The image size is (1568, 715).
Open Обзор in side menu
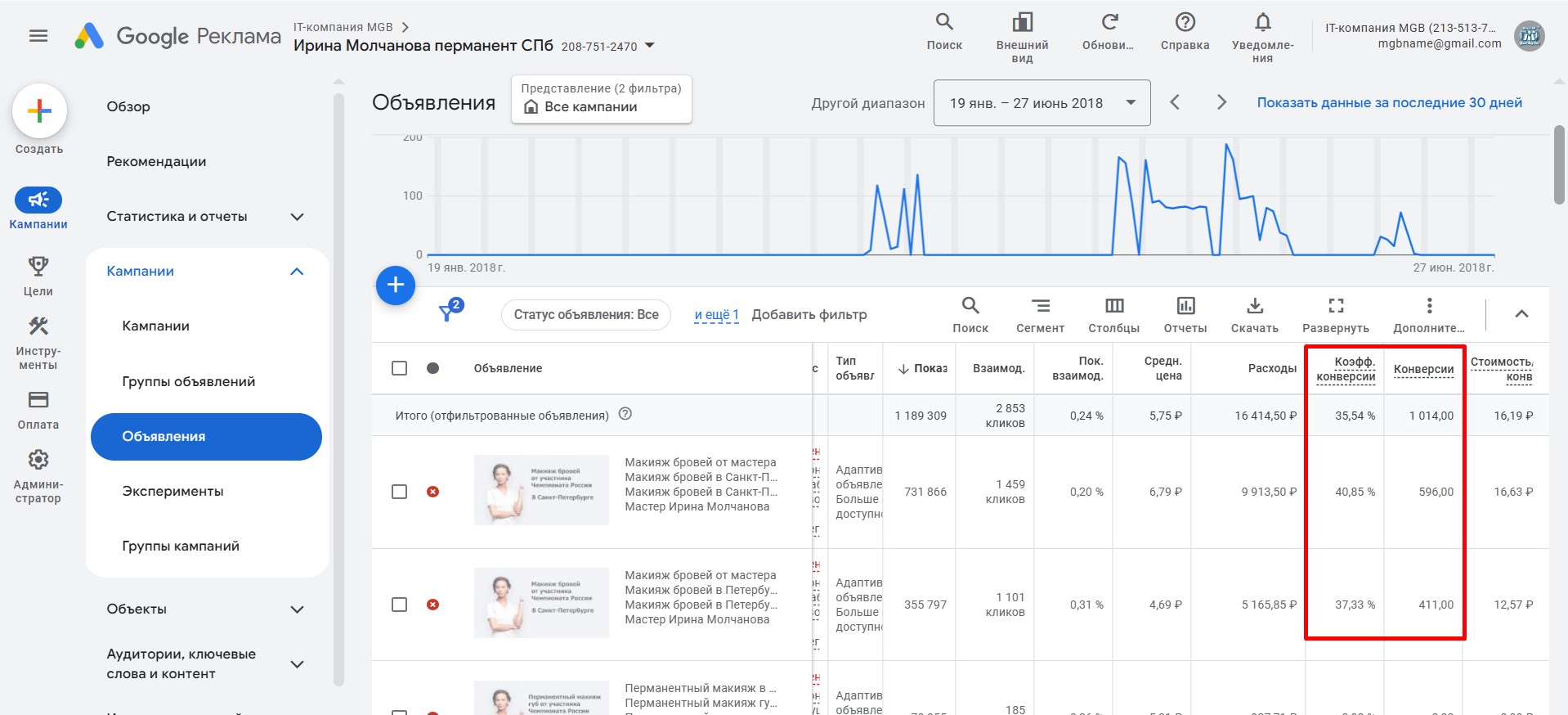click(x=128, y=106)
